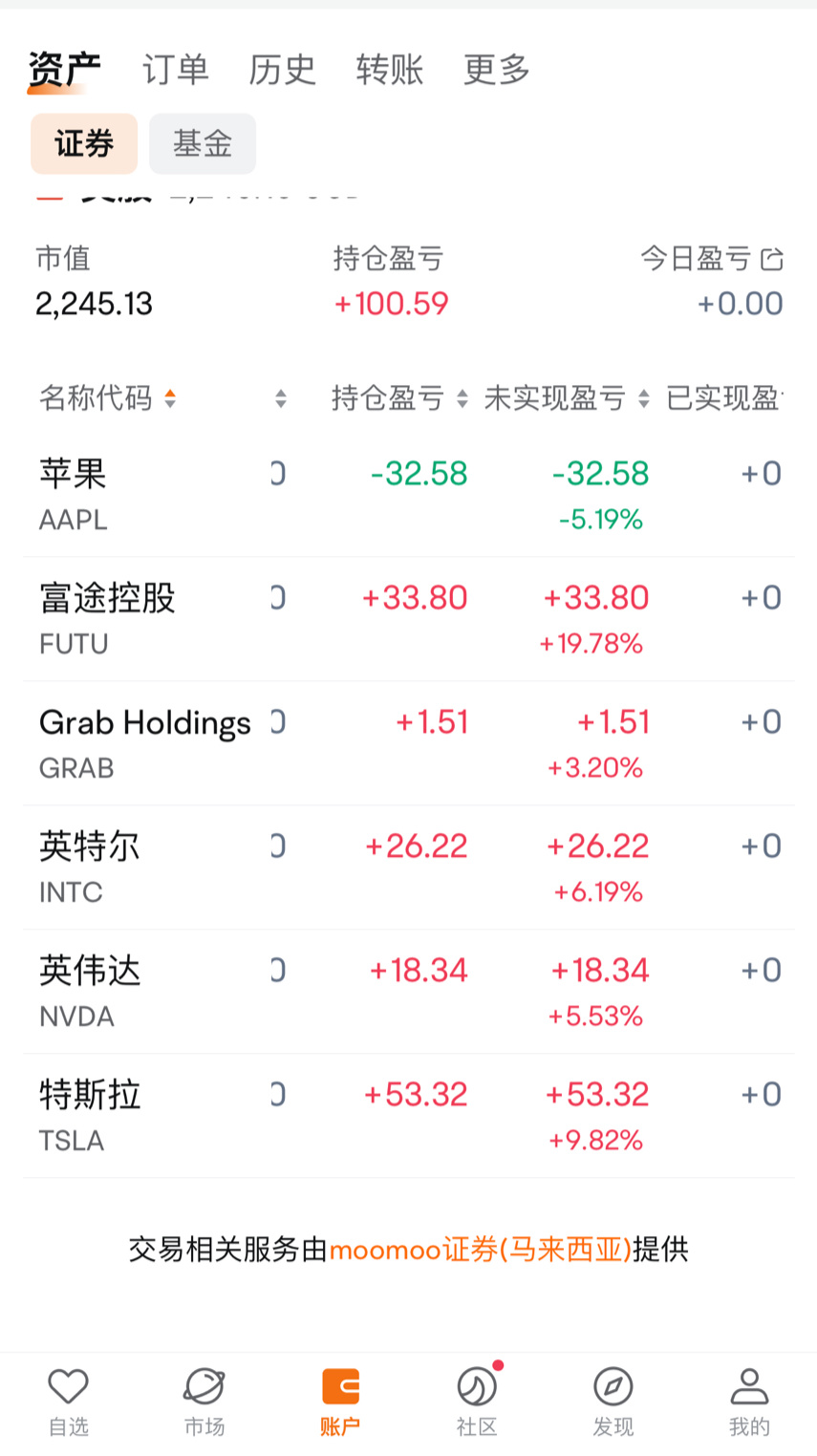817x1456 pixels.
Task: Open the 转账 tab
Action: 390,70
